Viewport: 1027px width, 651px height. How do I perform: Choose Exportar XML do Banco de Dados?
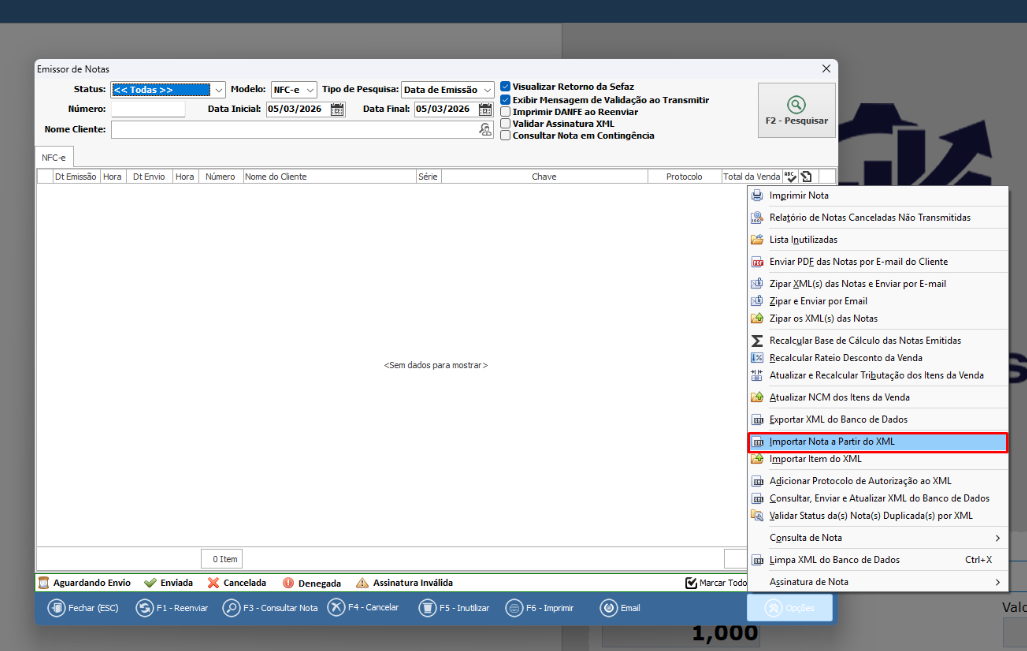[838, 420]
